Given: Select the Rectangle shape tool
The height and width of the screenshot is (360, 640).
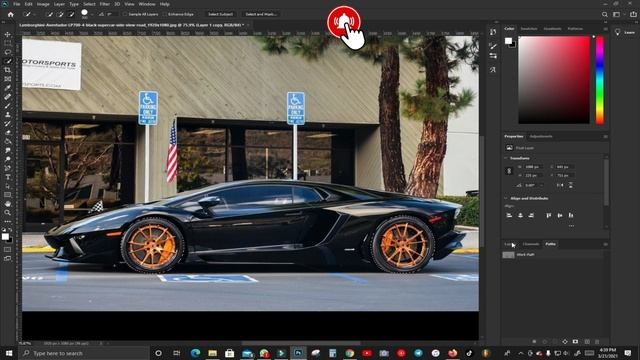Looking at the screenshot, I should click(7, 195).
